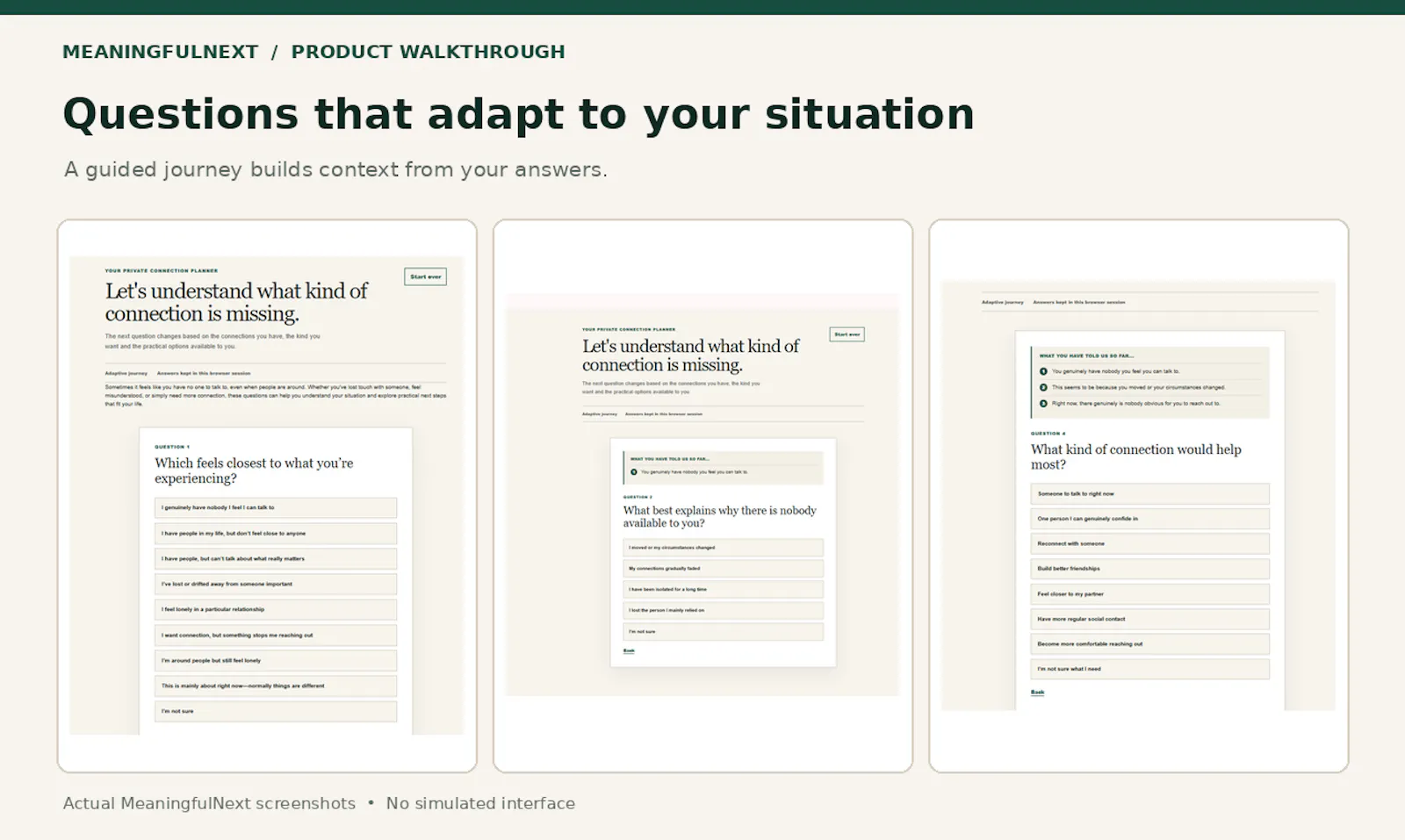Click 'What kind of connection would help most?' heading
Image resolution: width=1405 pixels, height=840 pixels.
(1136, 456)
